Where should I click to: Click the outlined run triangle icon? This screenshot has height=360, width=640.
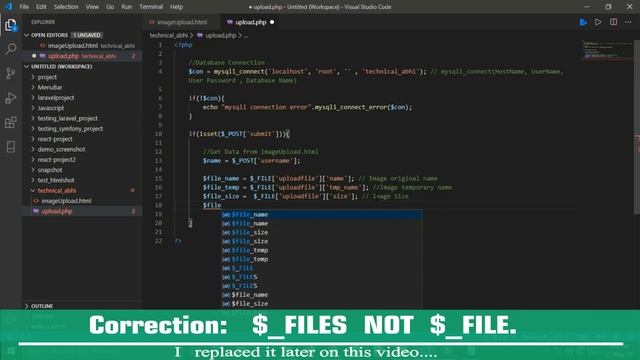(x=598, y=22)
